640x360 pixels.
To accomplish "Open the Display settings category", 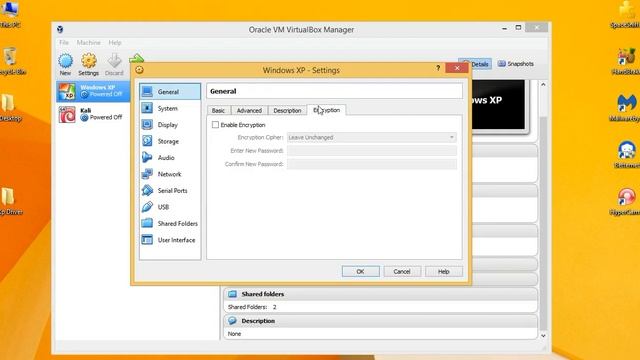I will pos(170,124).
